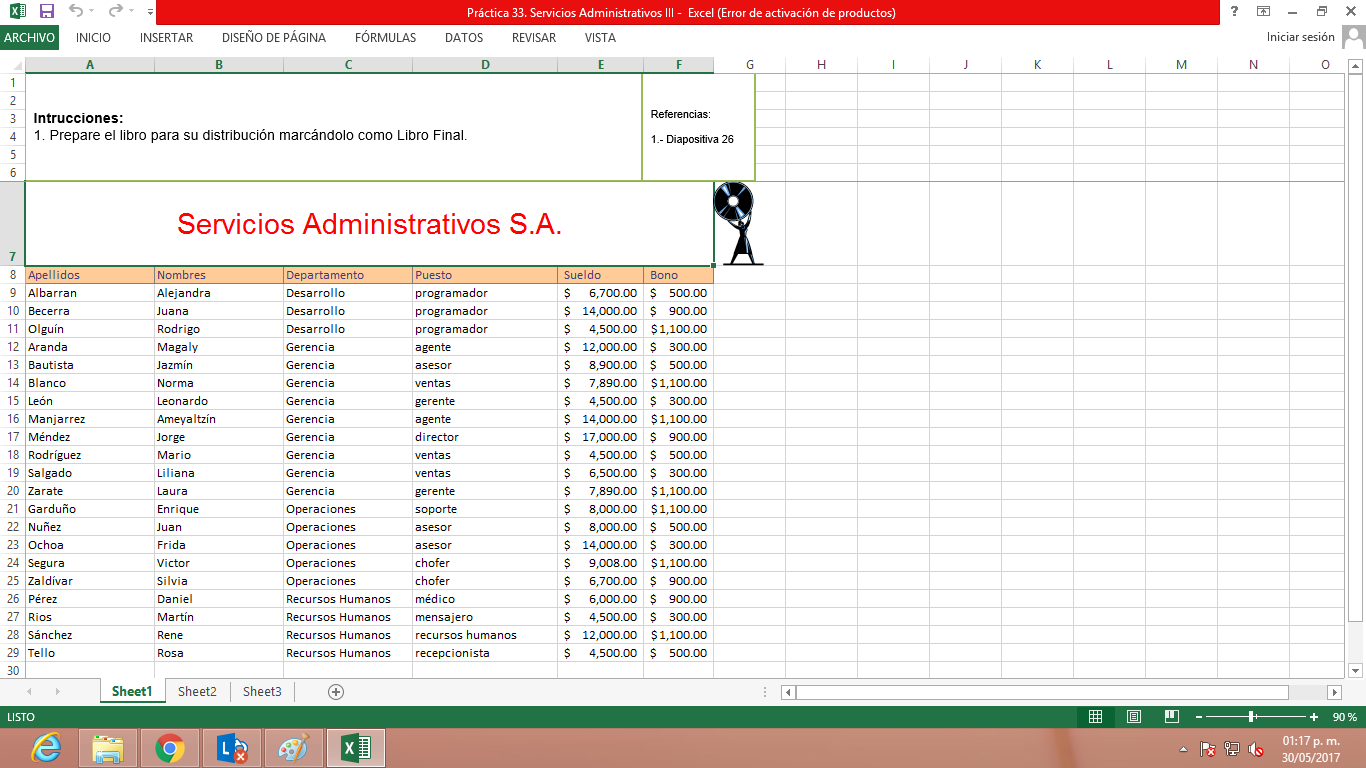Select the Servicios Administrativos S.A. title cell
Screen dimensions: 1366x768
coord(369,223)
